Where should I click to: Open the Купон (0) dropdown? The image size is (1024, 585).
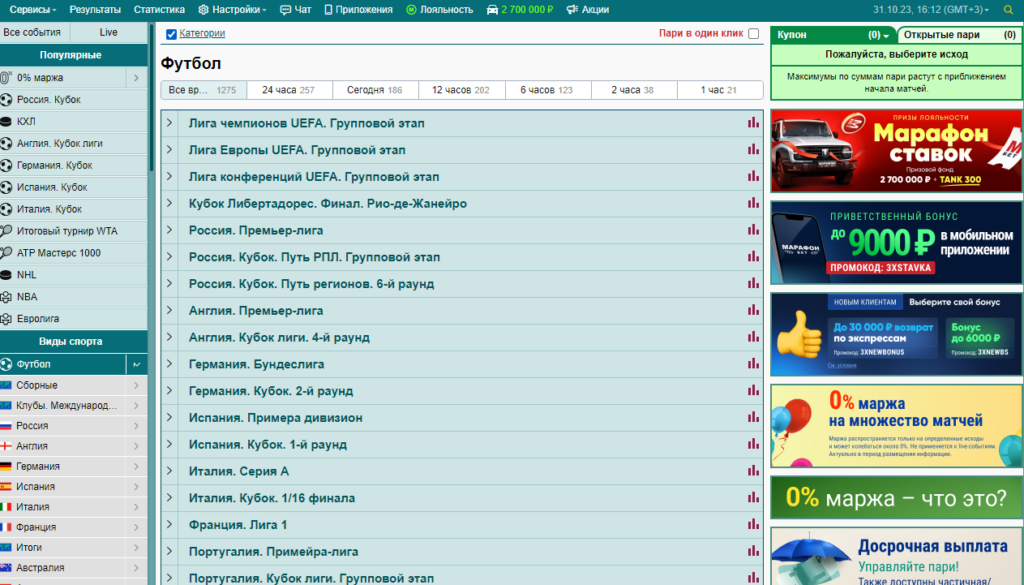[x=879, y=35]
